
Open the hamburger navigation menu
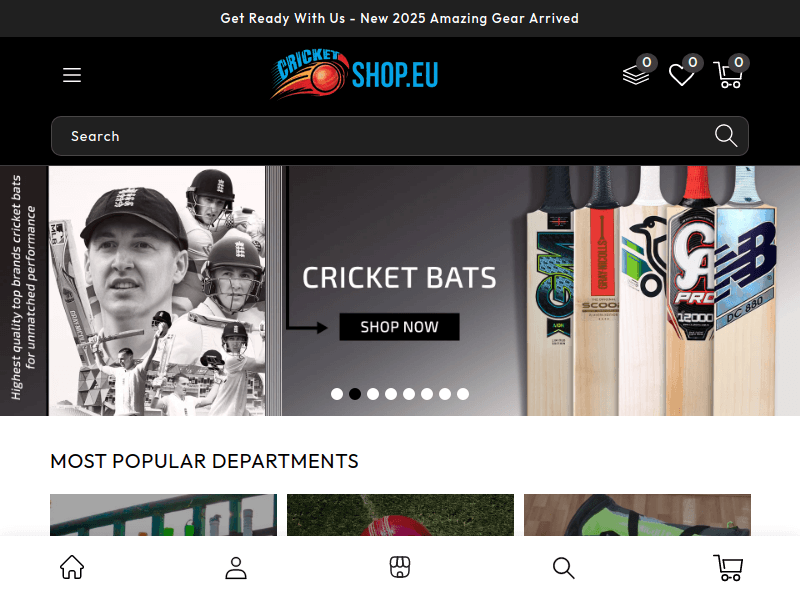[71, 74]
